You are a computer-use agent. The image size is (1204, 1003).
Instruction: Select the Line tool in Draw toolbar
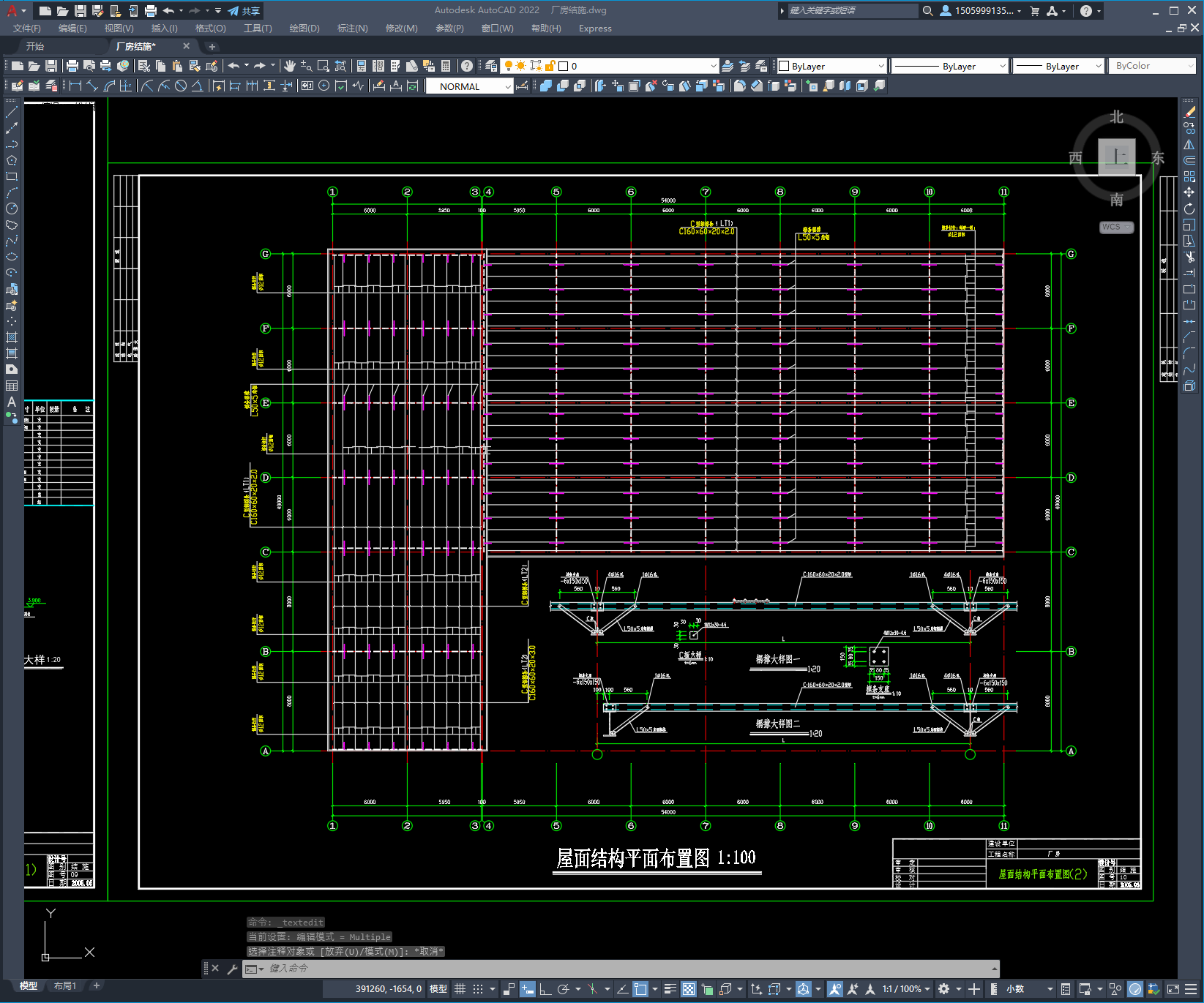click(12, 112)
